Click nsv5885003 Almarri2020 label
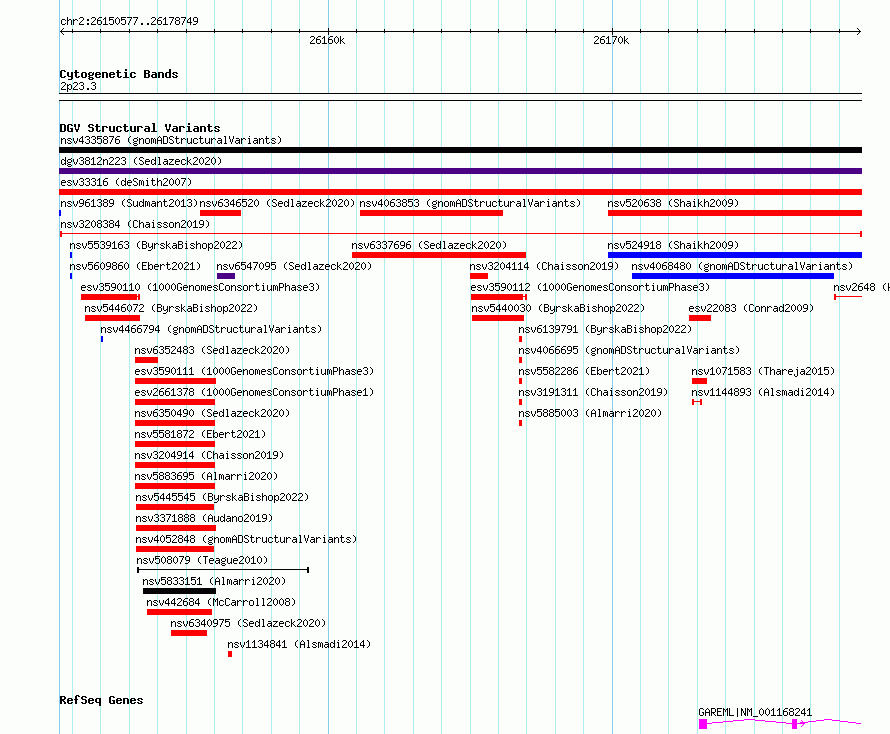This screenshot has height=734, width=890. (590, 413)
